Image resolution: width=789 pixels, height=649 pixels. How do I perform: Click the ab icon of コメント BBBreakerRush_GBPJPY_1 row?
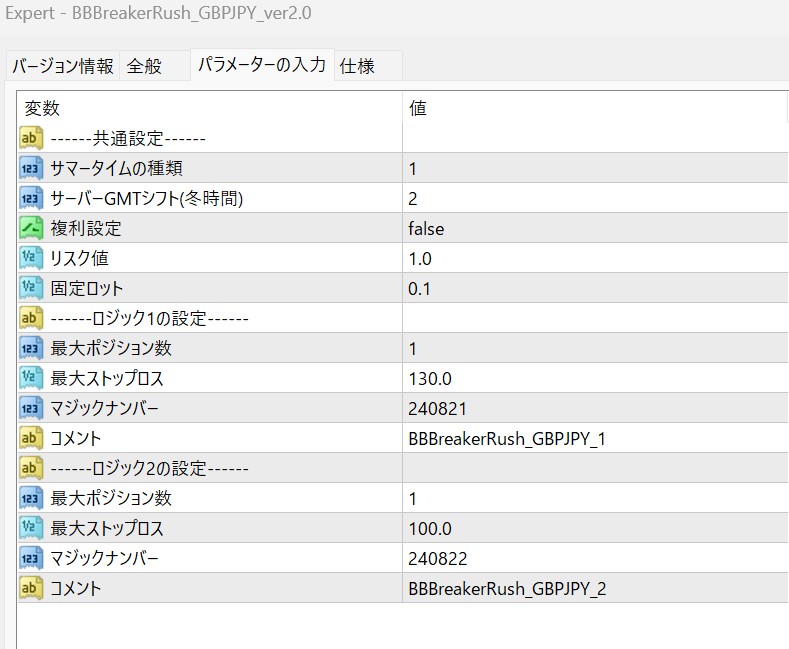pos(31,438)
